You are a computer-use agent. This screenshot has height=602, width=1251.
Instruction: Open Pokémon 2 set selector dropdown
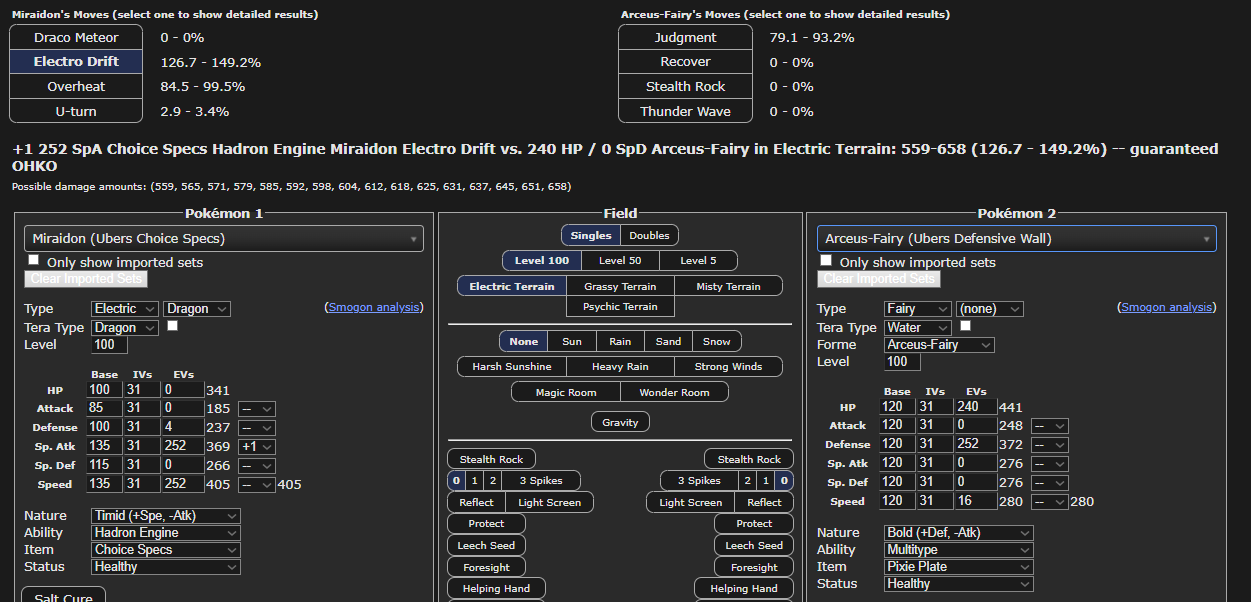[1017, 238]
